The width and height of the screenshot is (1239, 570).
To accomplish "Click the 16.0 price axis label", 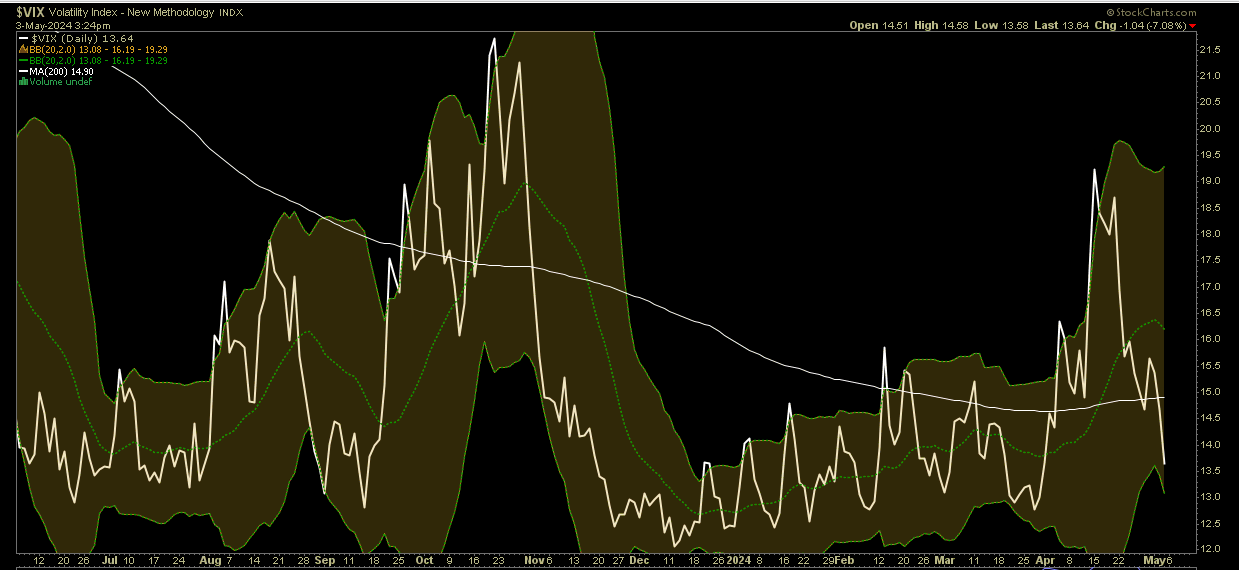I will pos(1208,339).
